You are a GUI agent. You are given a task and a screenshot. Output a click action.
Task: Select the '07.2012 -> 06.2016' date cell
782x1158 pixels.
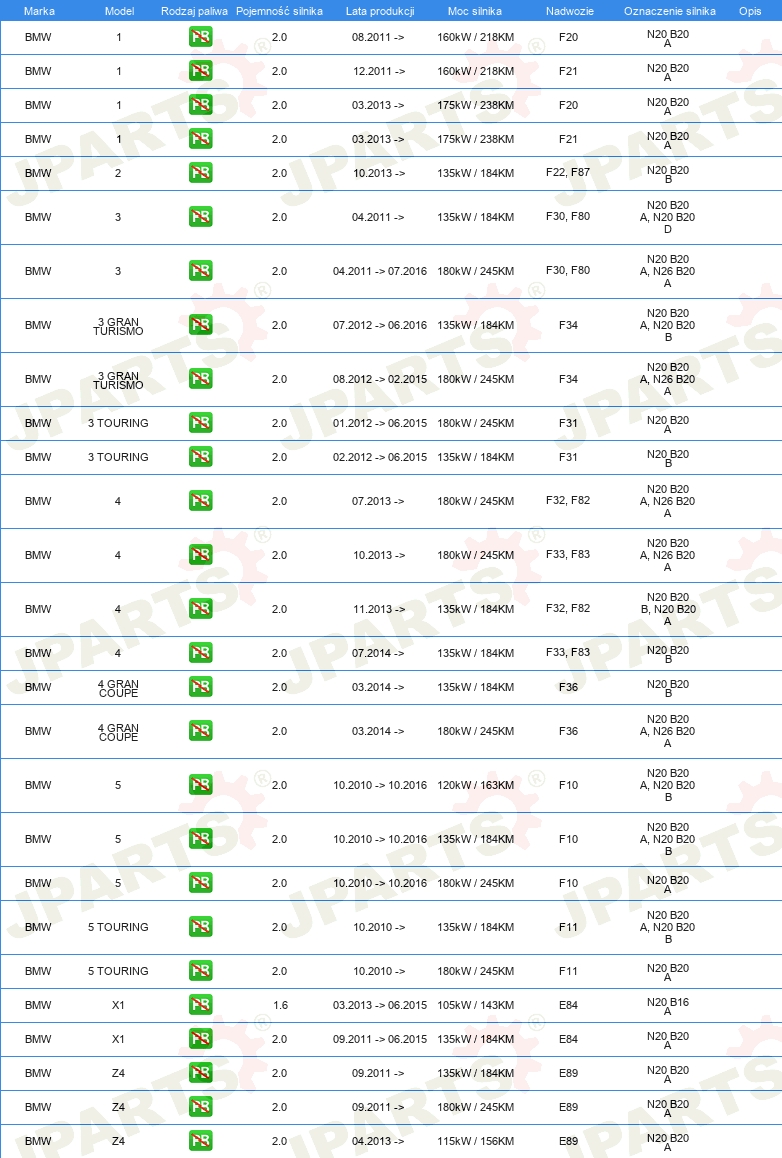[x=380, y=325]
